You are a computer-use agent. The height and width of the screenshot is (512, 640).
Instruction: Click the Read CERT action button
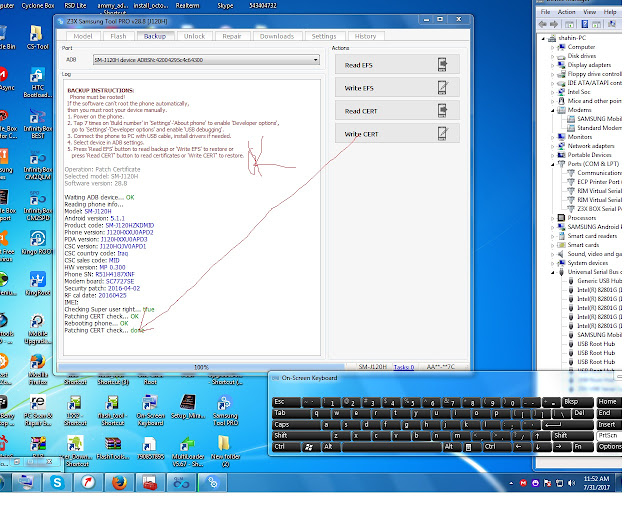coord(397,111)
